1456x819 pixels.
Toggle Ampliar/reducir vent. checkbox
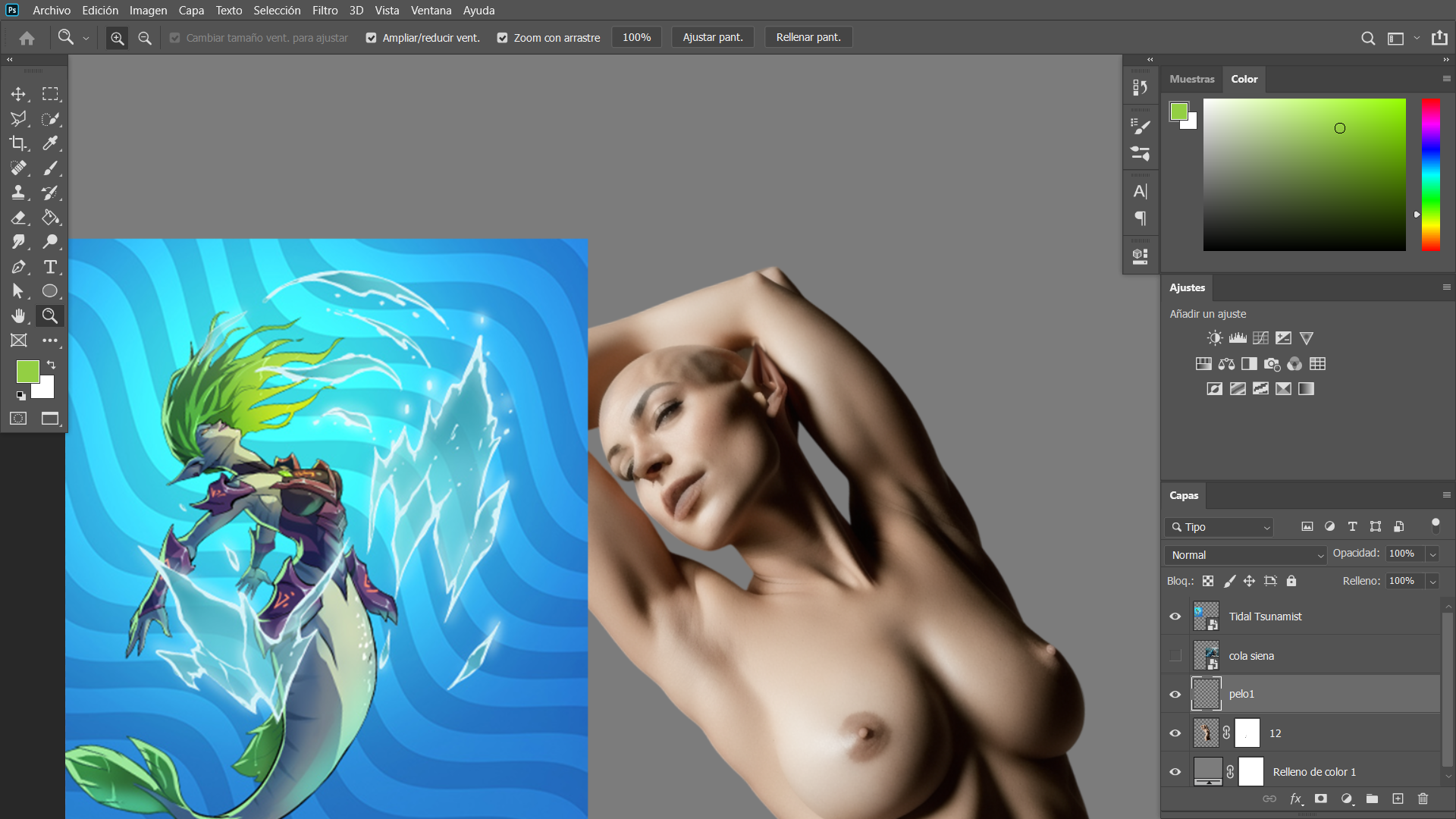pyautogui.click(x=371, y=38)
